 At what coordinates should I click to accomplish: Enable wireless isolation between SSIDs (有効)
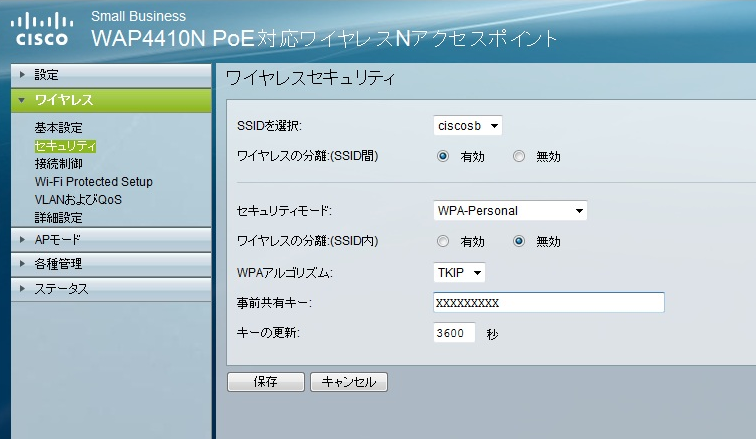[443, 156]
